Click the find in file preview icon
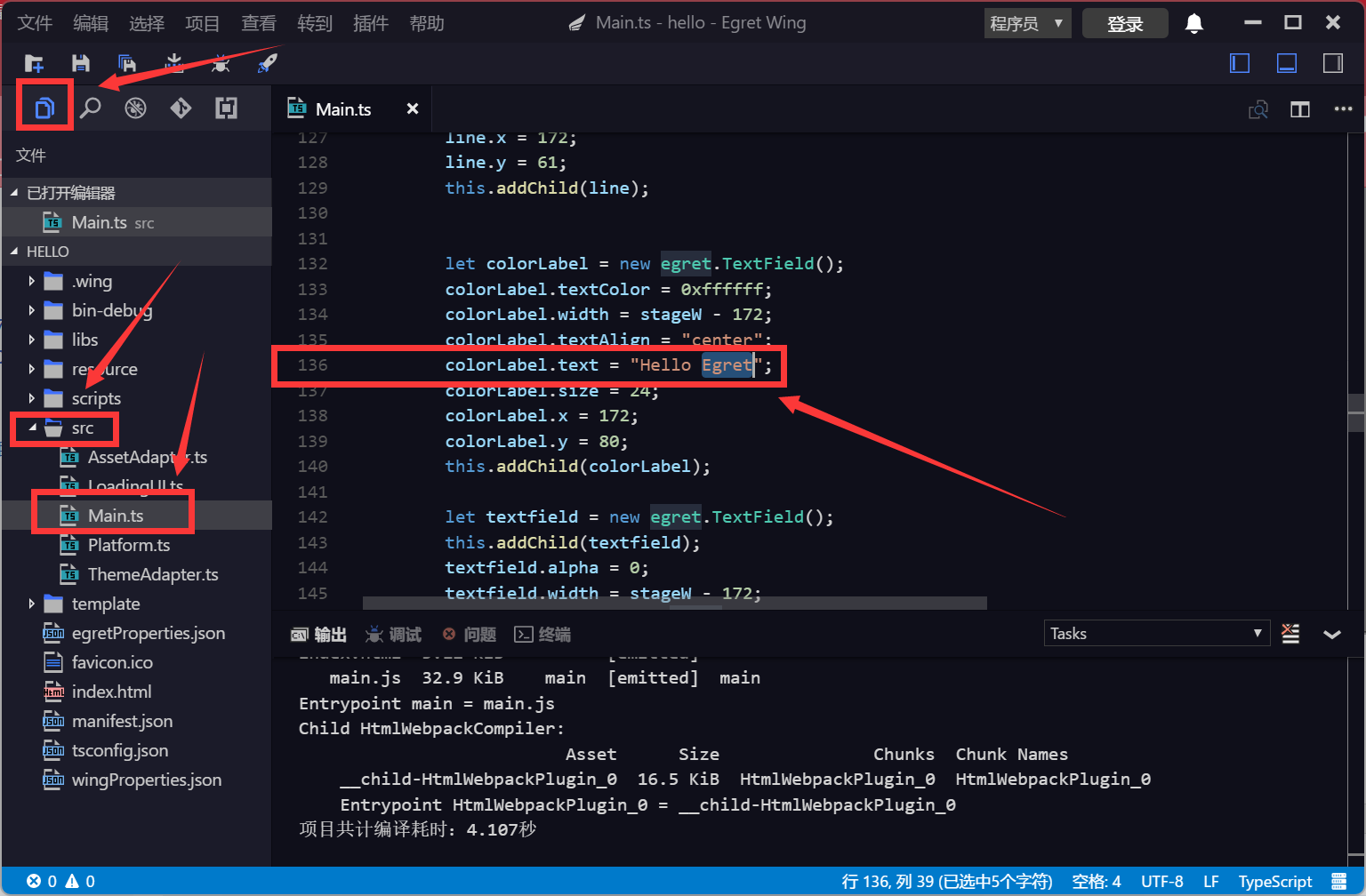Viewport: 1366px width, 896px height. pos(1258,109)
